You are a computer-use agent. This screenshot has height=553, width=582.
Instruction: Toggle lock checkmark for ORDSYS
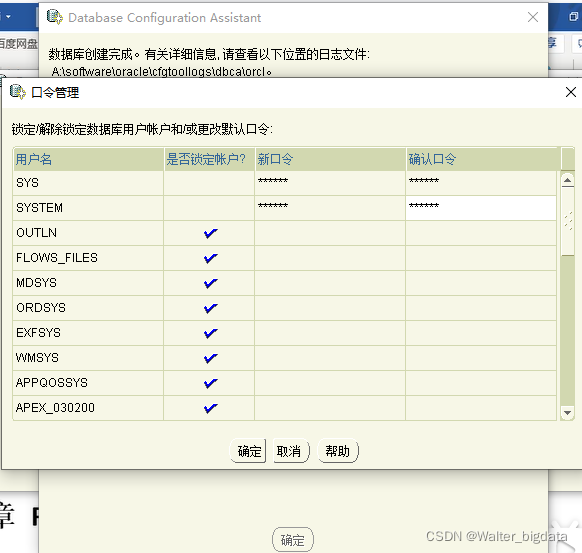[210, 308]
